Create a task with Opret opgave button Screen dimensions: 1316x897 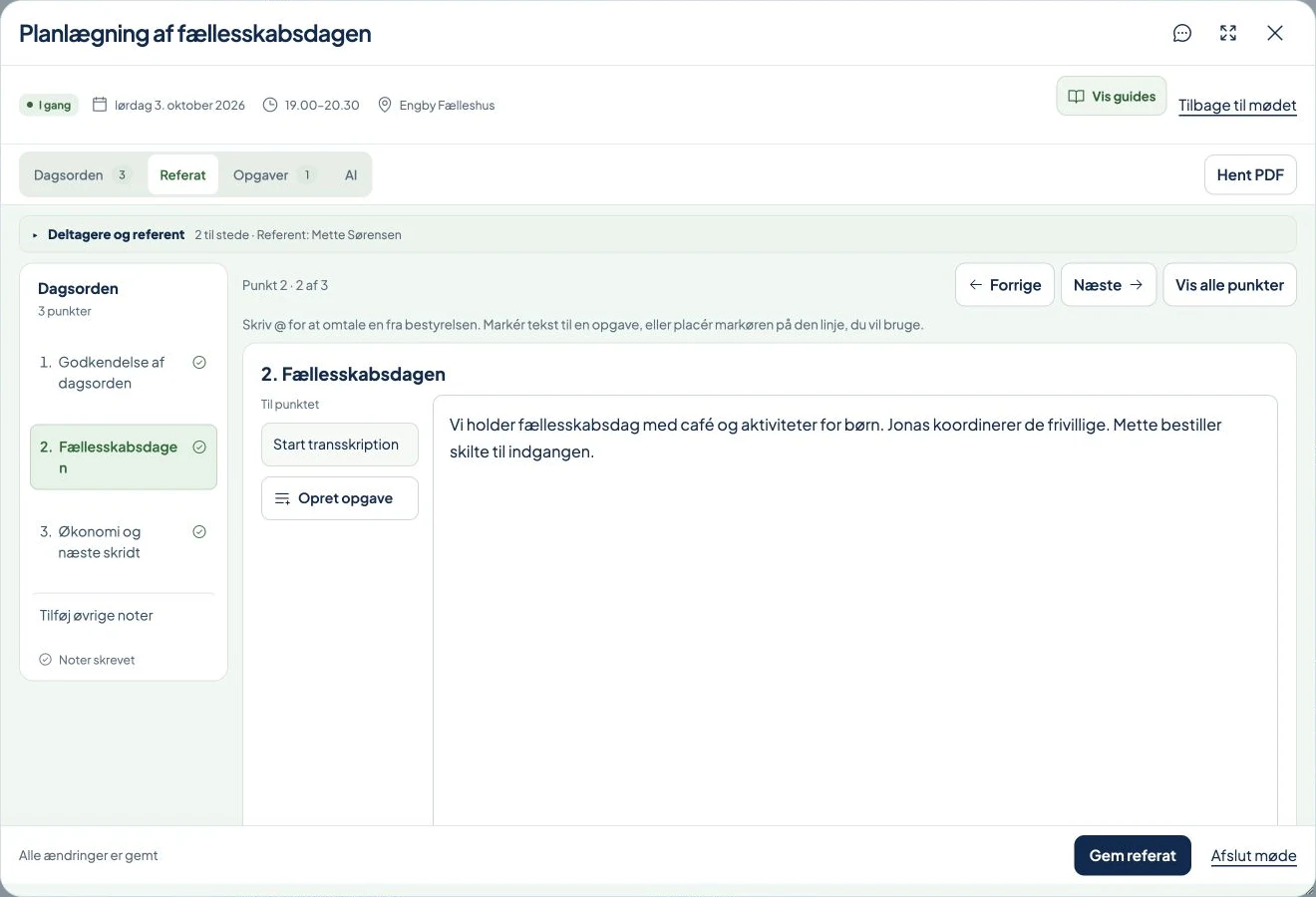click(340, 498)
